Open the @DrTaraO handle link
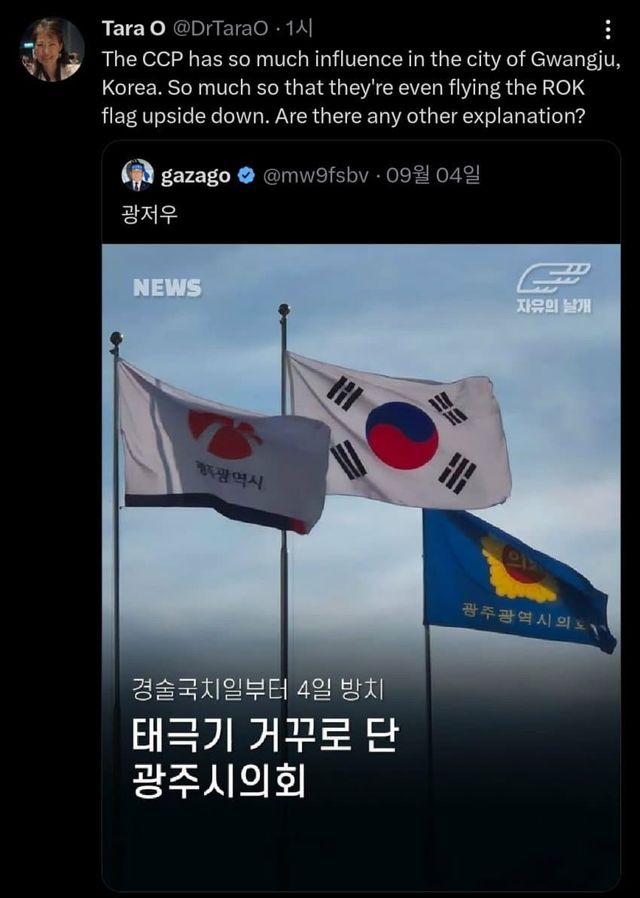The image size is (640, 898). tap(220, 29)
